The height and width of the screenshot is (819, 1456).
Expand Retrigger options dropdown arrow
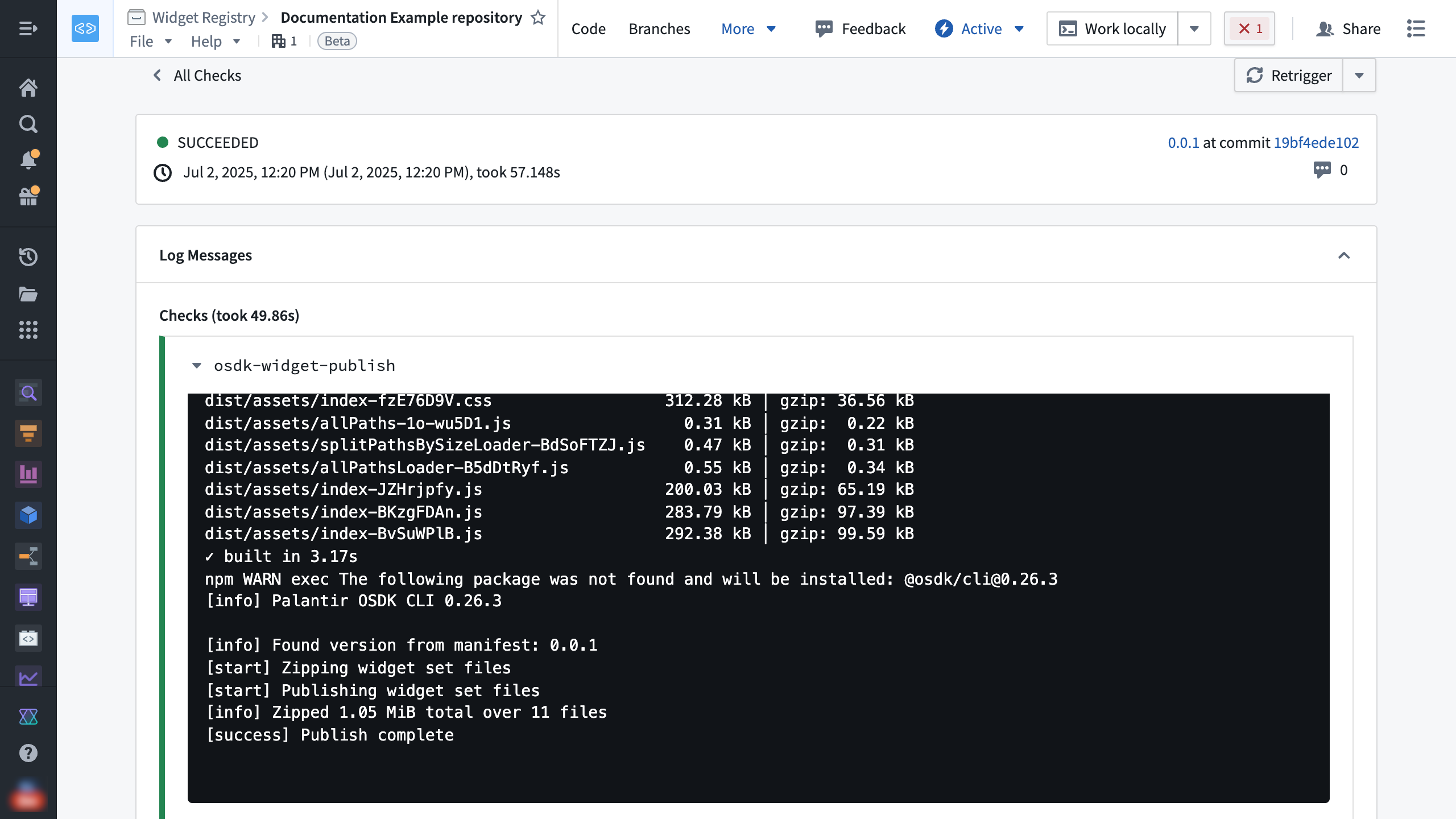(x=1359, y=75)
